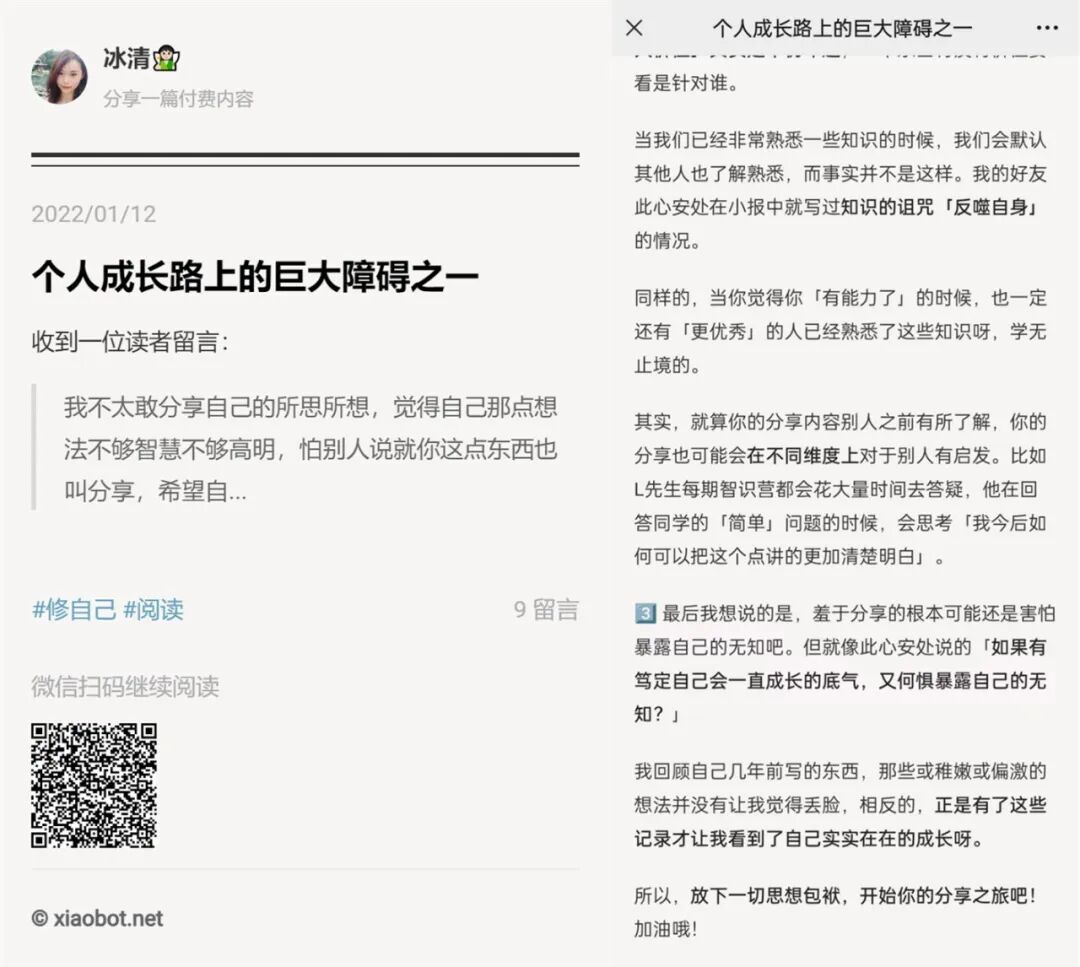Click the numbered 3 emoji marker
The image size is (1080, 967).
pyautogui.click(x=645, y=613)
